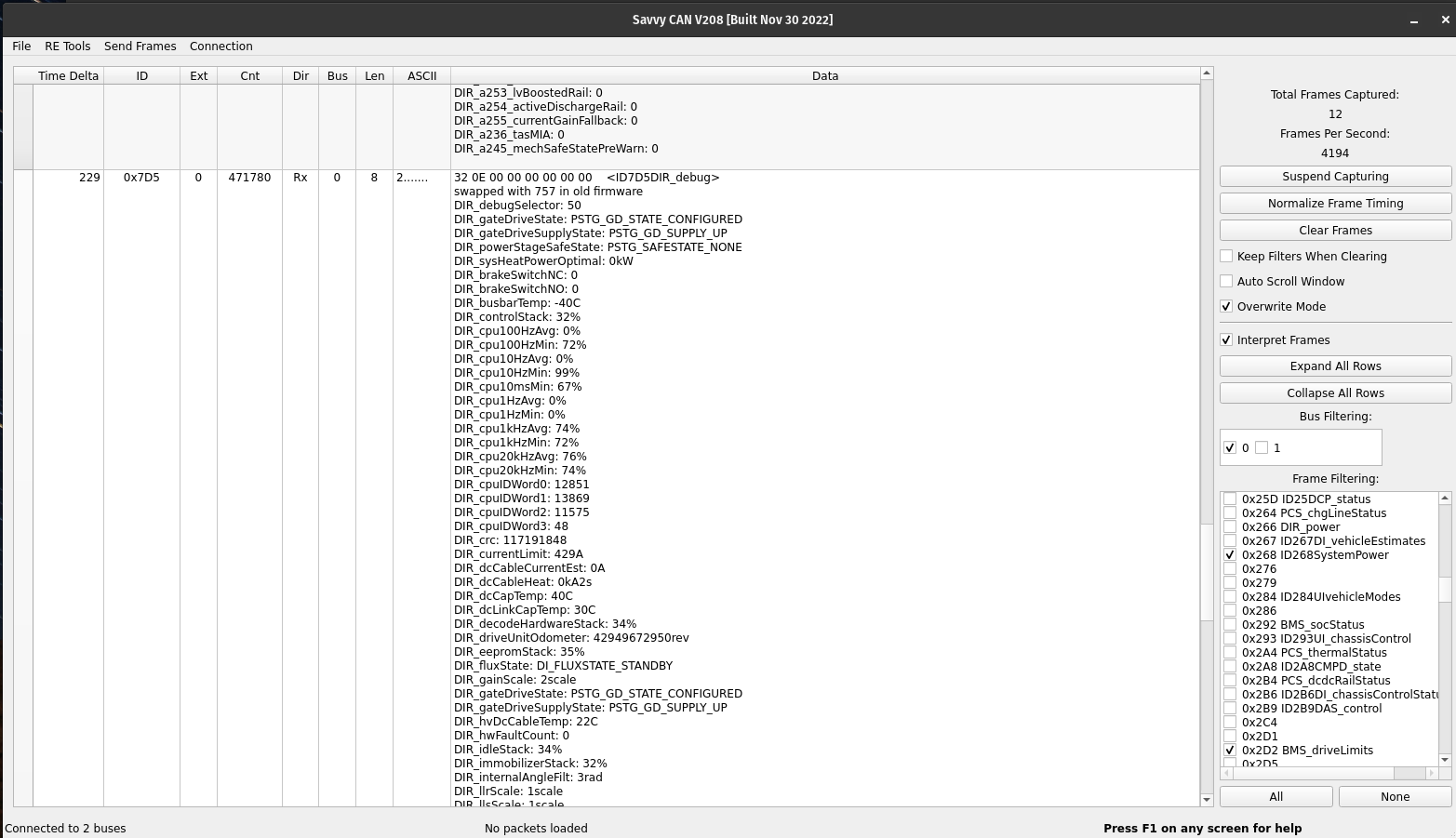Click the None frame filter button
1456x838 pixels.
click(1395, 797)
